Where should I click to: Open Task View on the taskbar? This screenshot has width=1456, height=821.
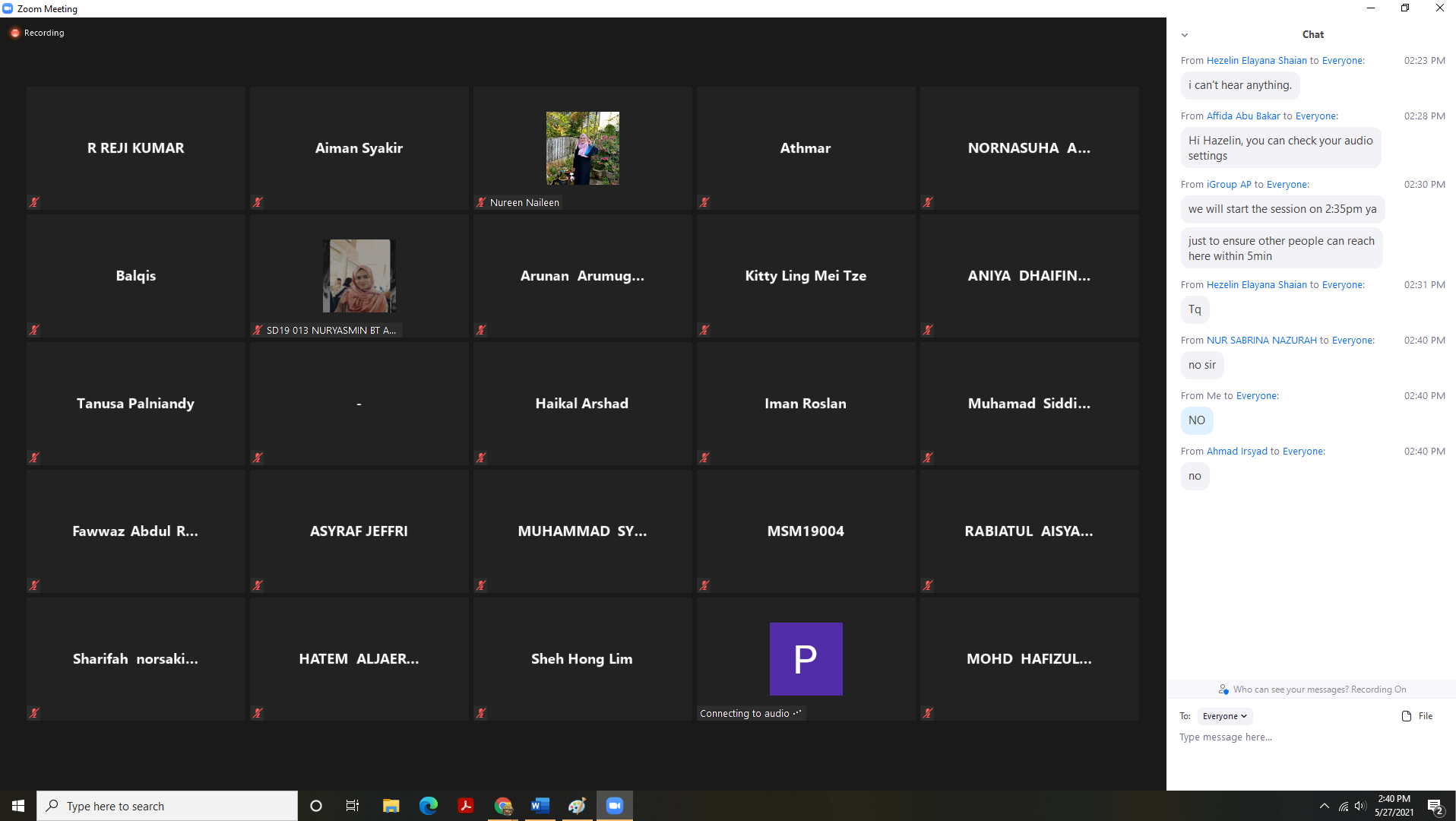353,806
